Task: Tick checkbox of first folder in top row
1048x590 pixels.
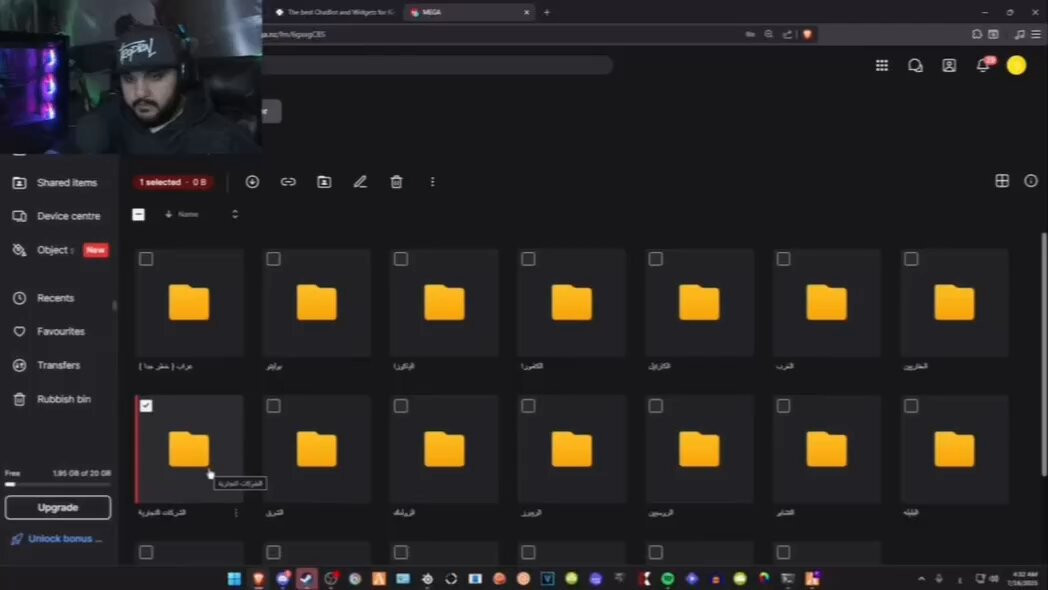Action: (146, 259)
